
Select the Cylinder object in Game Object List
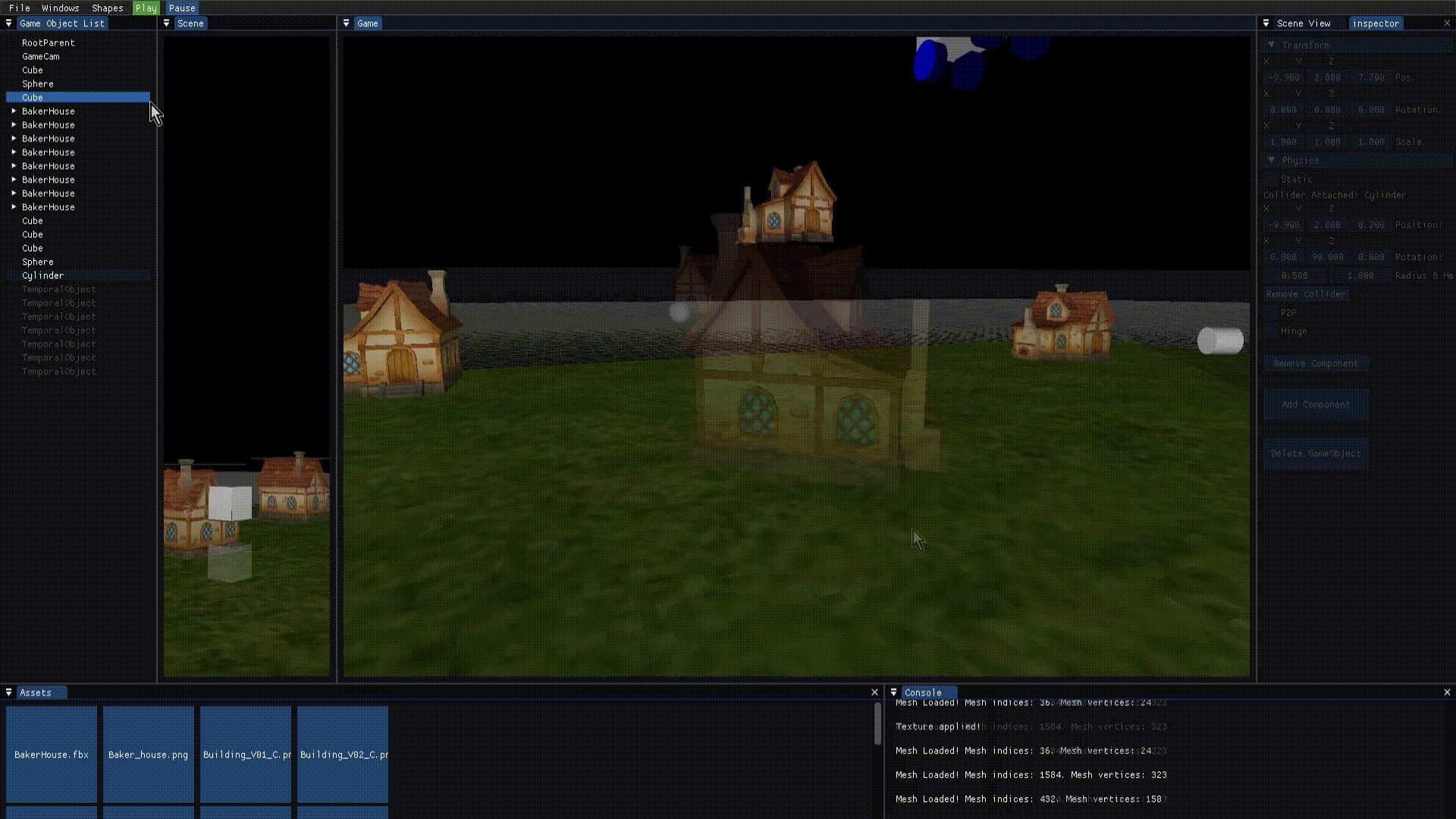tap(42, 275)
